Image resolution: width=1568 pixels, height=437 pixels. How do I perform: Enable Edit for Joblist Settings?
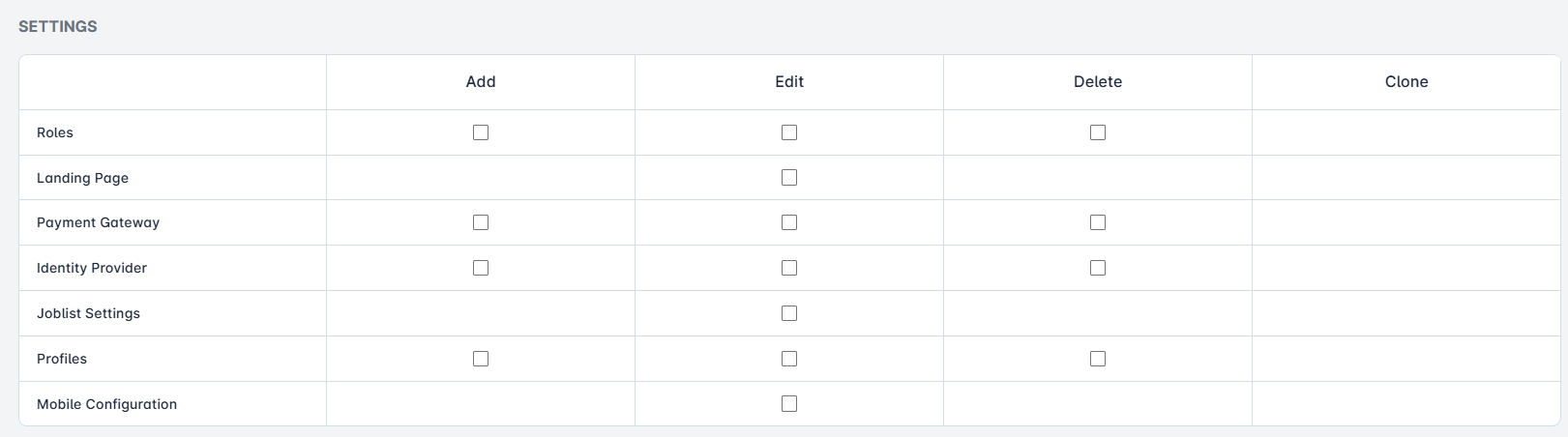pyautogui.click(x=789, y=313)
